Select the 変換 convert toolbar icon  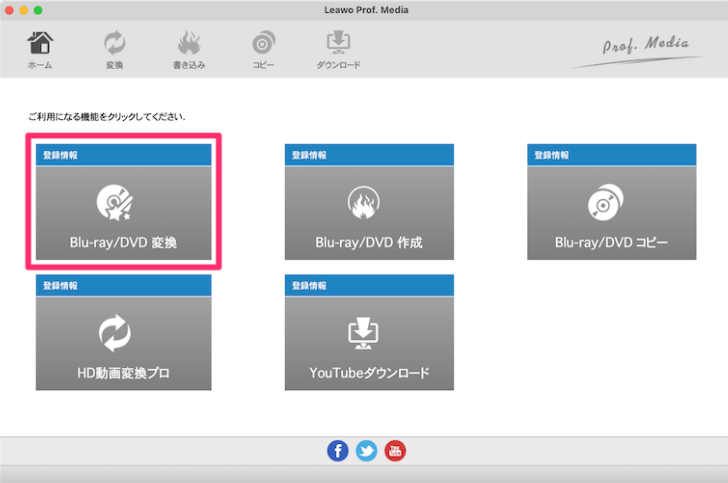(114, 50)
